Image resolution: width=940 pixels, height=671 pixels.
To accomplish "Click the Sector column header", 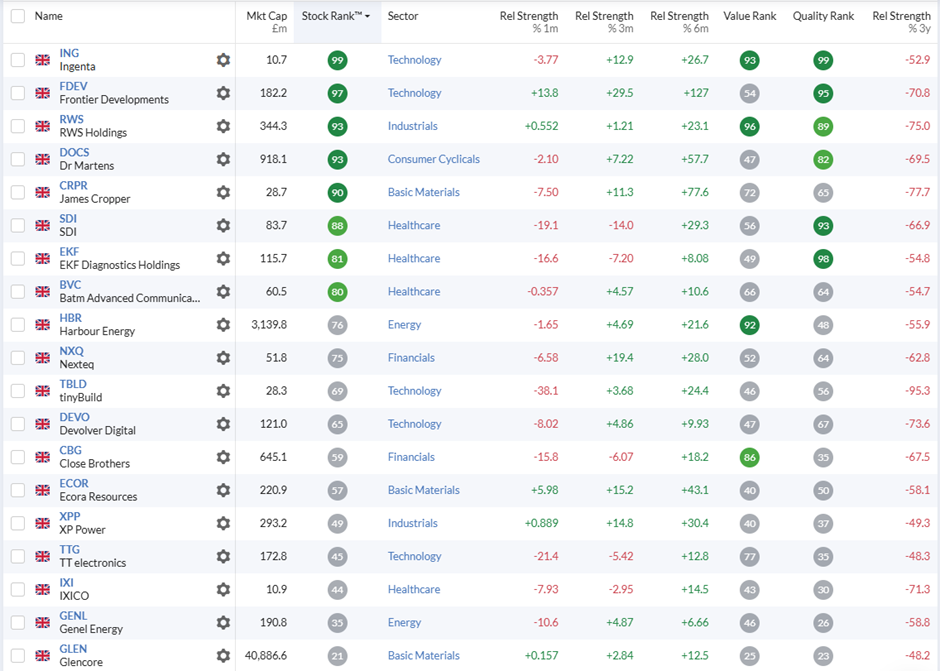I will 403,16.
